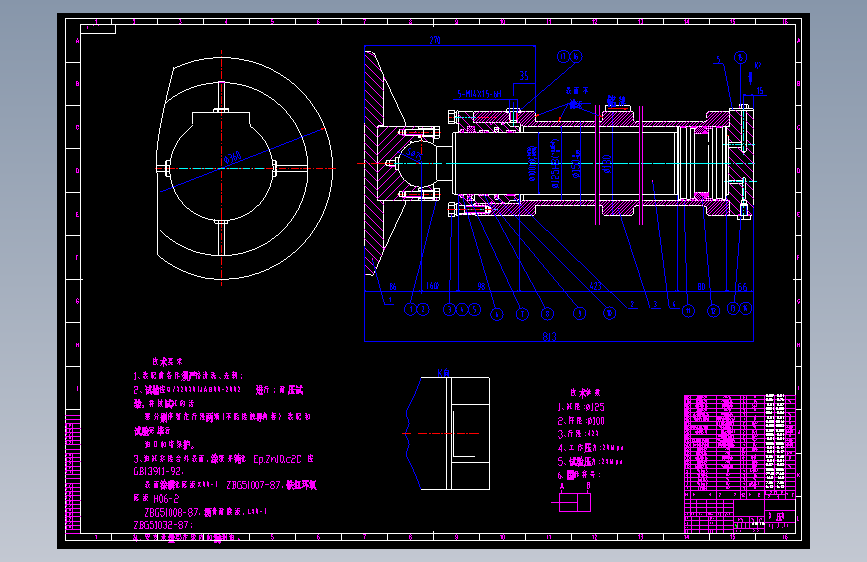Pick the 35 dimension value
Viewport: 867px width, 562px height.
[524, 76]
